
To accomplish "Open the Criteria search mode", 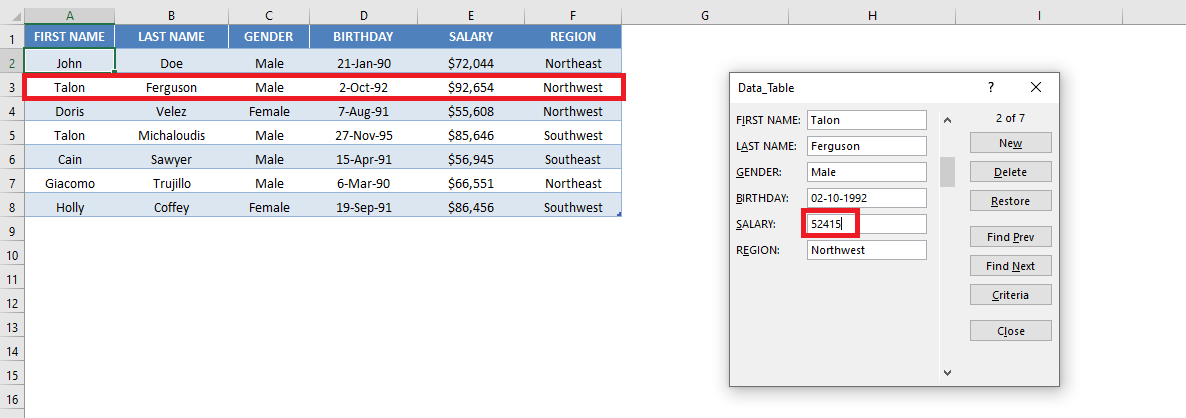I will 1011,295.
